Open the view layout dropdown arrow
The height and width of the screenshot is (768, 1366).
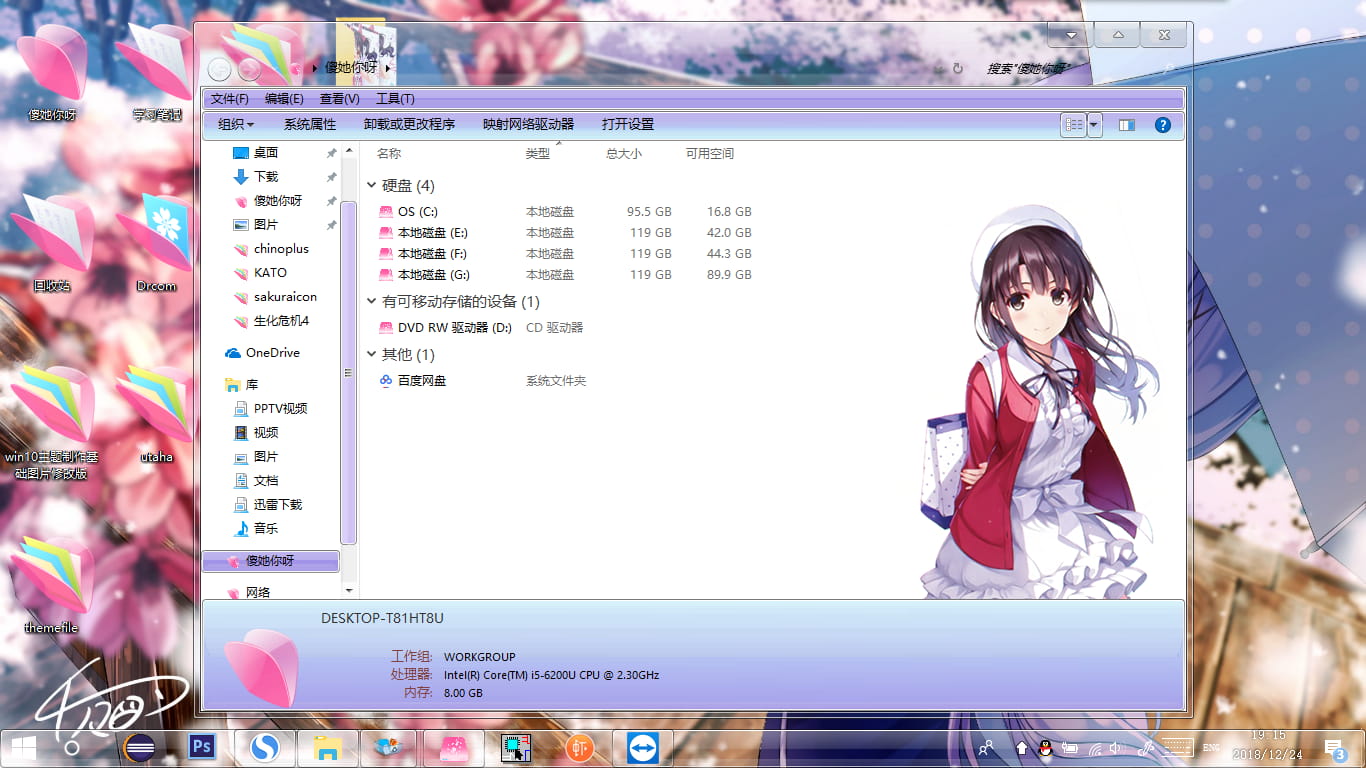pos(1094,124)
